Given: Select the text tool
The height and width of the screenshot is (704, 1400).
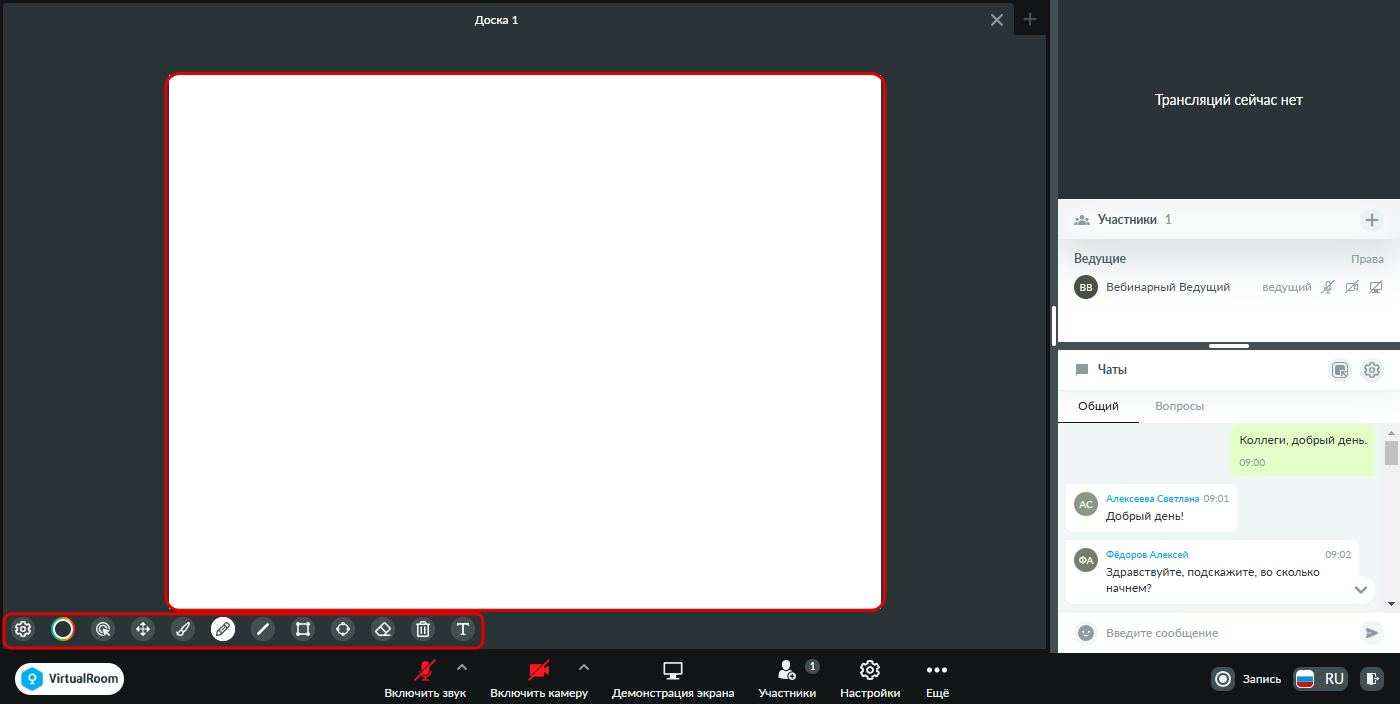Looking at the screenshot, I should 463,629.
